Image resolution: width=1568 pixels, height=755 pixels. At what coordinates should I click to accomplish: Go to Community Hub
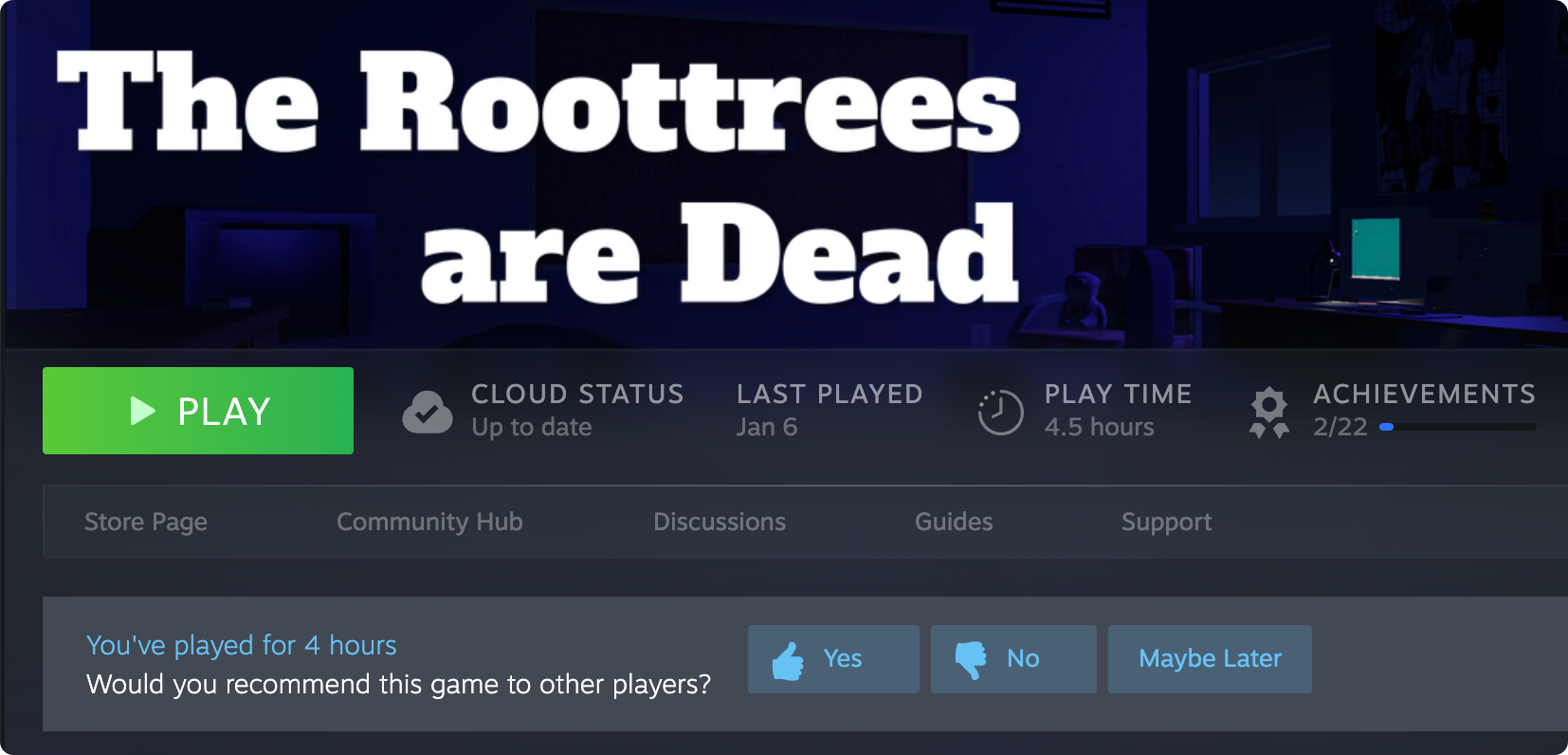click(x=429, y=522)
